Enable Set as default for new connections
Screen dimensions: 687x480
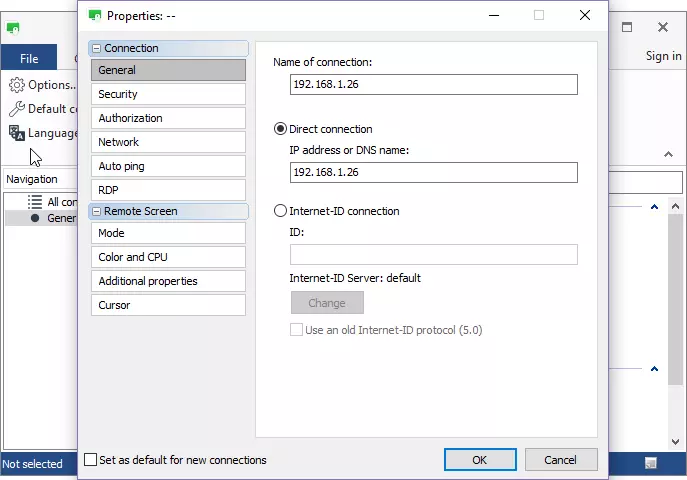click(x=91, y=460)
